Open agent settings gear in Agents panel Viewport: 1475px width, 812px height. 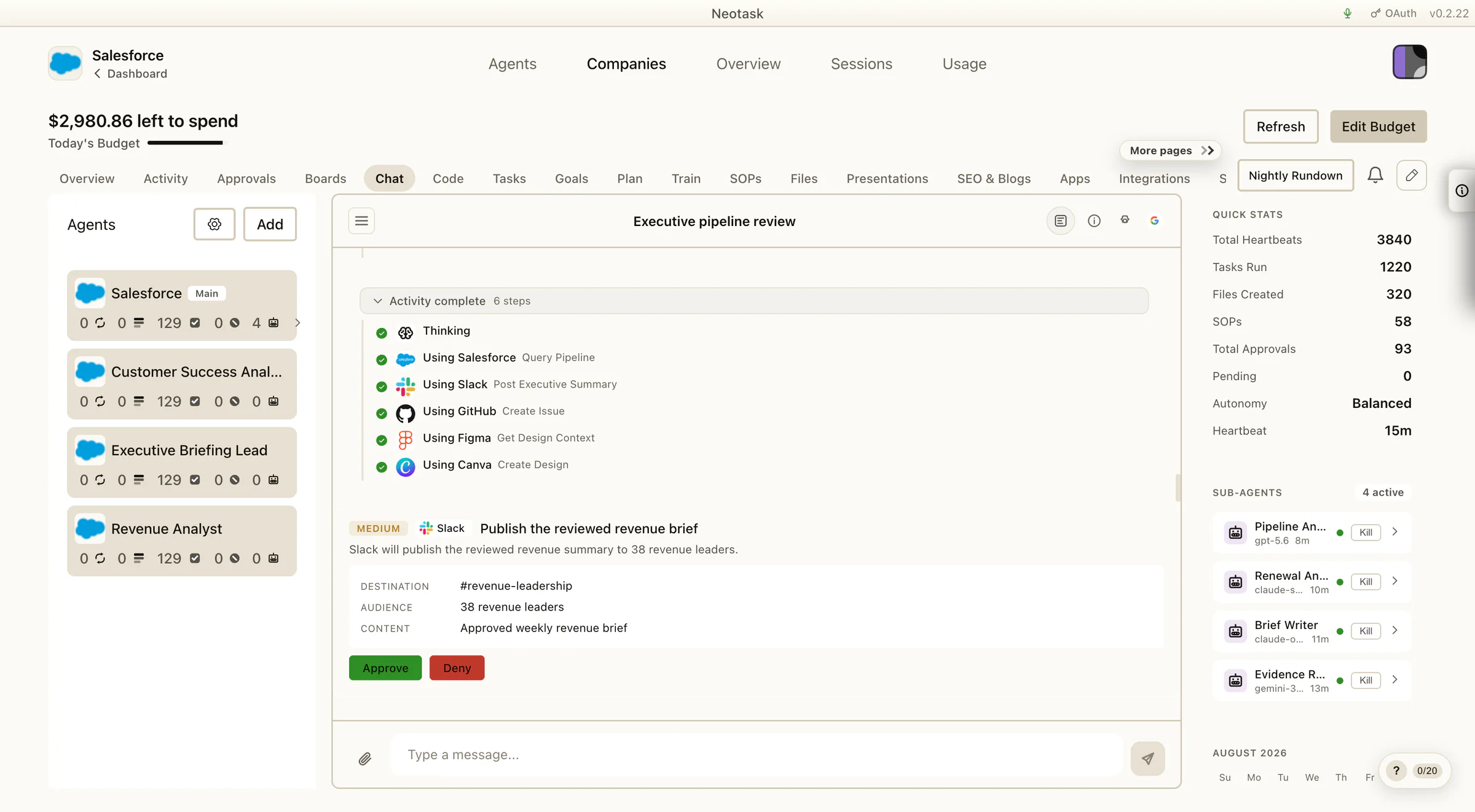point(214,224)
